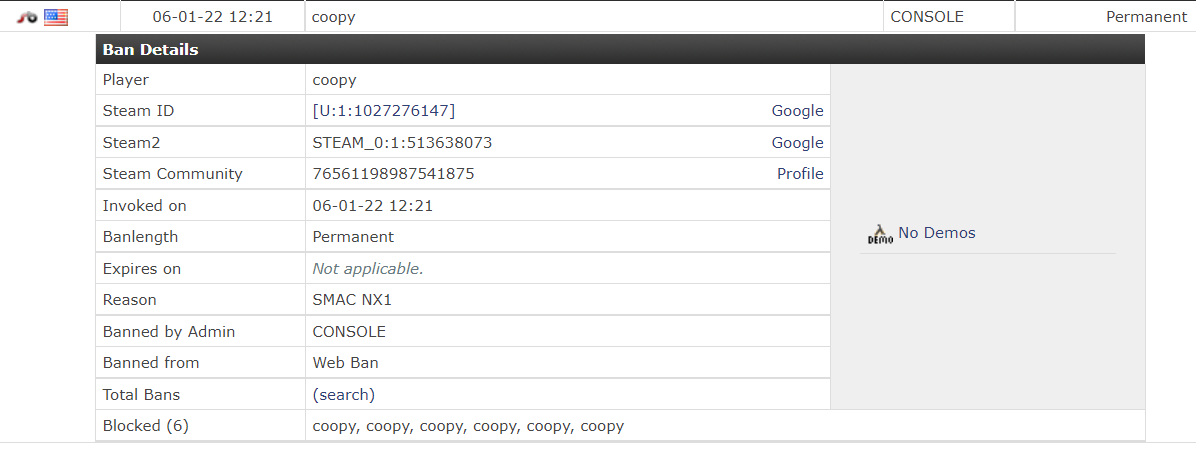
Task: Click the Permanent length cell in ban row
Action: (1146, 17)
